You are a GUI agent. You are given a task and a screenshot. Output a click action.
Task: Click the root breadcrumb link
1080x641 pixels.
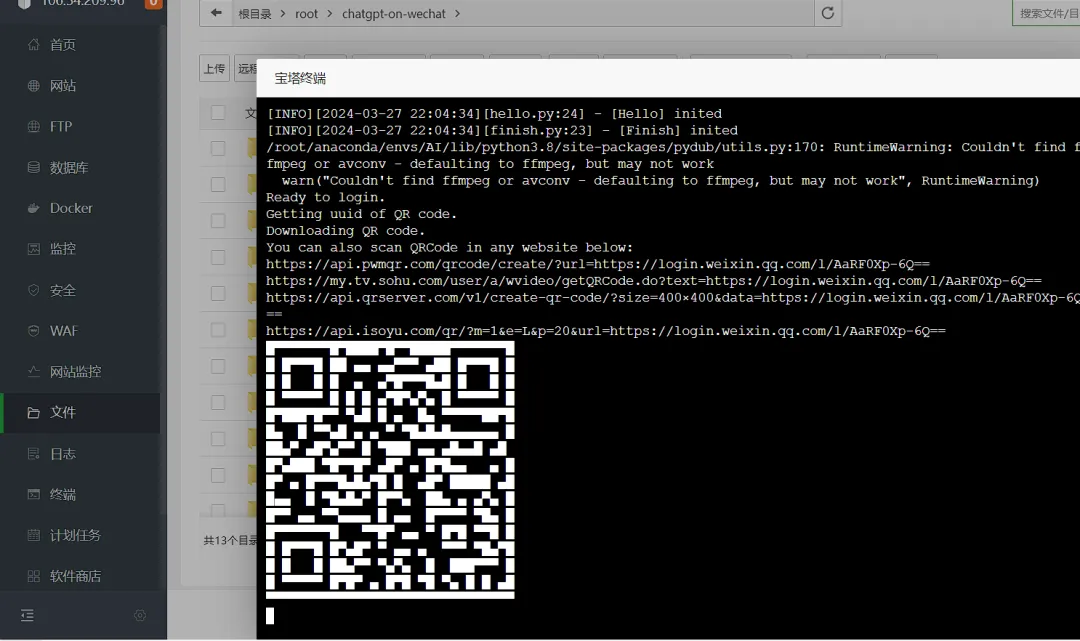click(x=307, y=14)
